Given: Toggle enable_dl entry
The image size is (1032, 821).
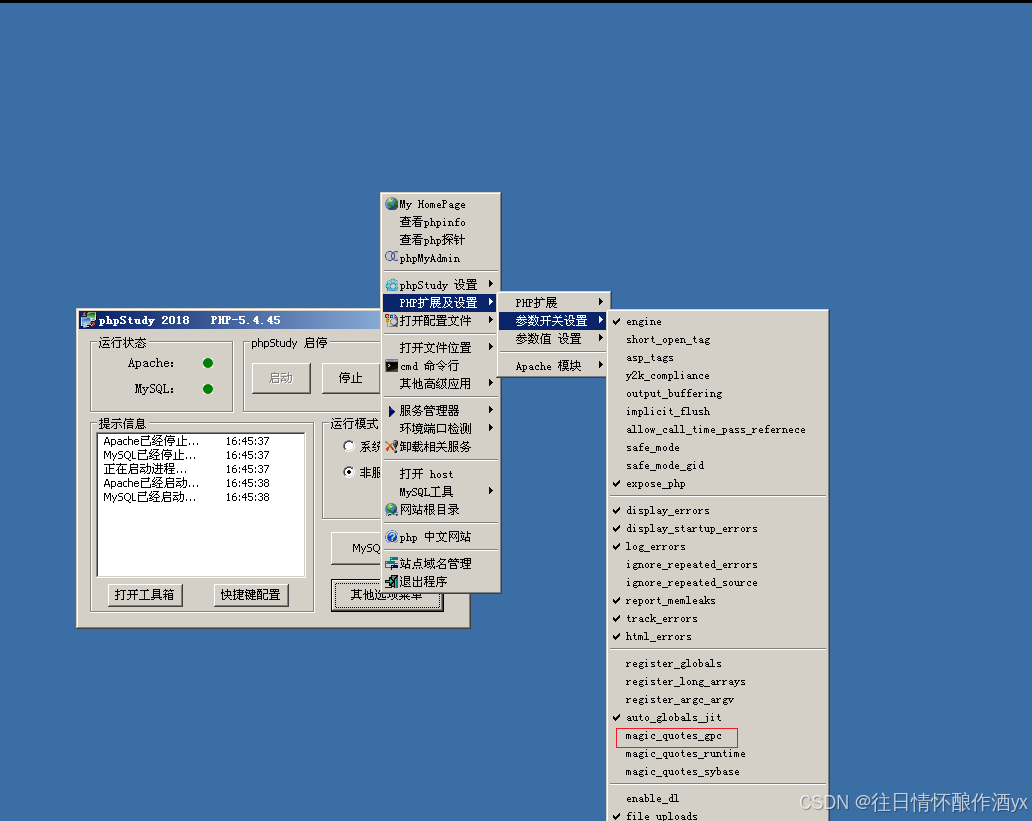Looking at the screenshot, I should coord(717,798).
